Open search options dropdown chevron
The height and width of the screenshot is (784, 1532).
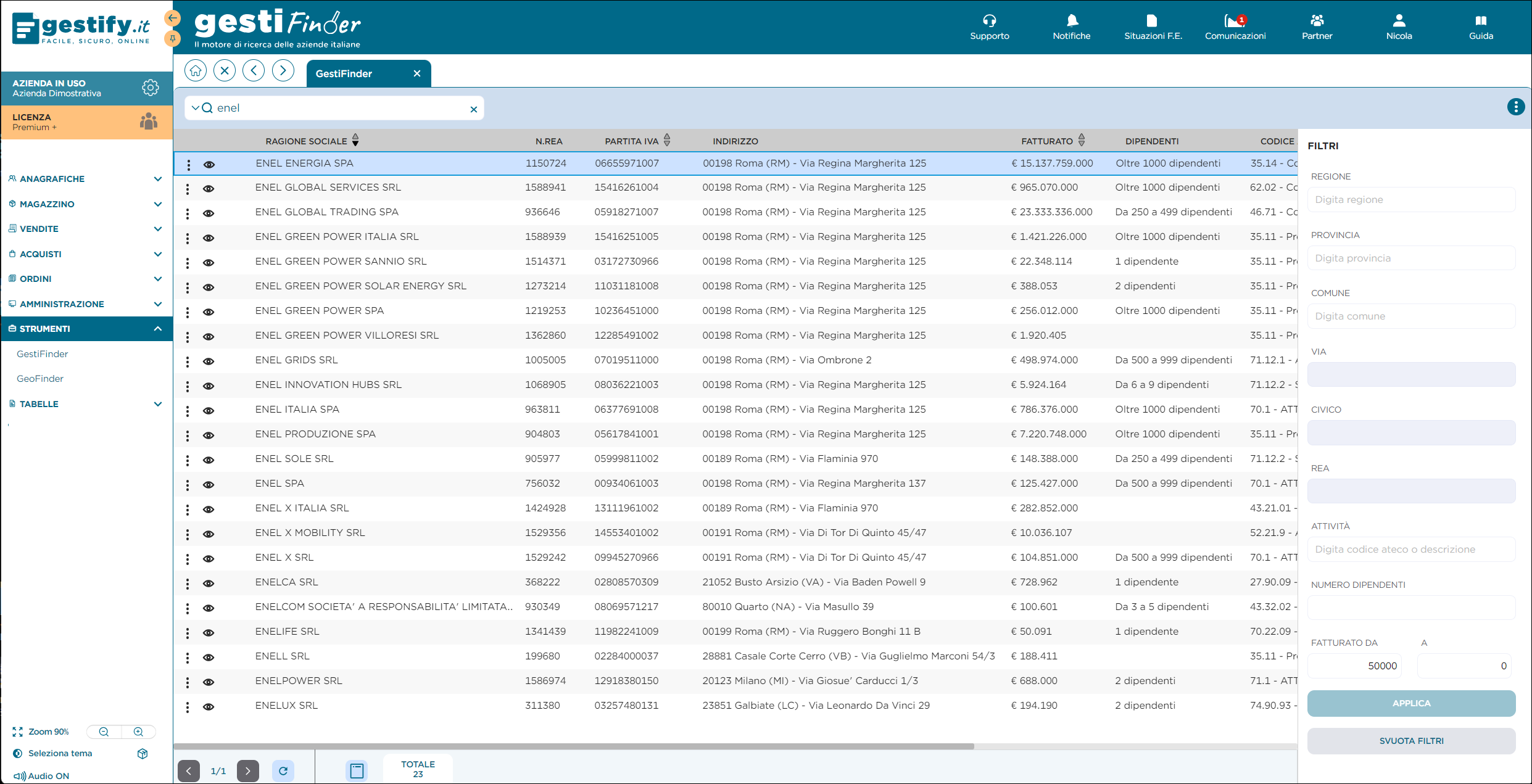(195, 108)
